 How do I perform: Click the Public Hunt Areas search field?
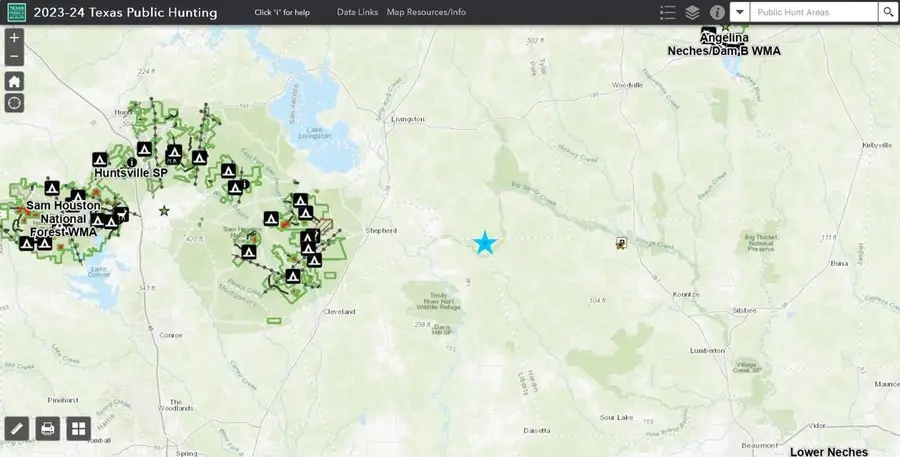814,12
